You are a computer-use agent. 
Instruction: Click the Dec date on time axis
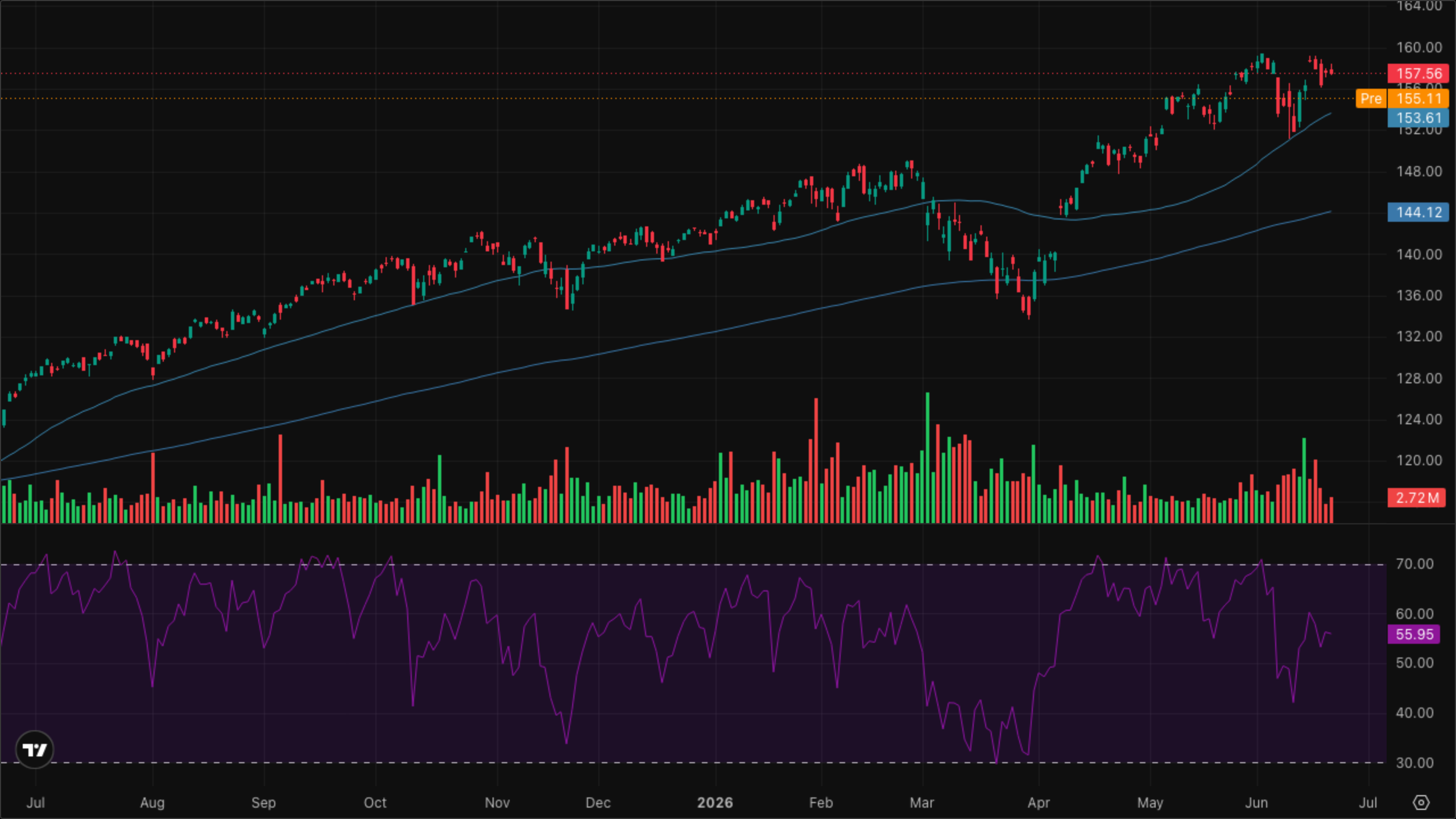pos(598,803)
